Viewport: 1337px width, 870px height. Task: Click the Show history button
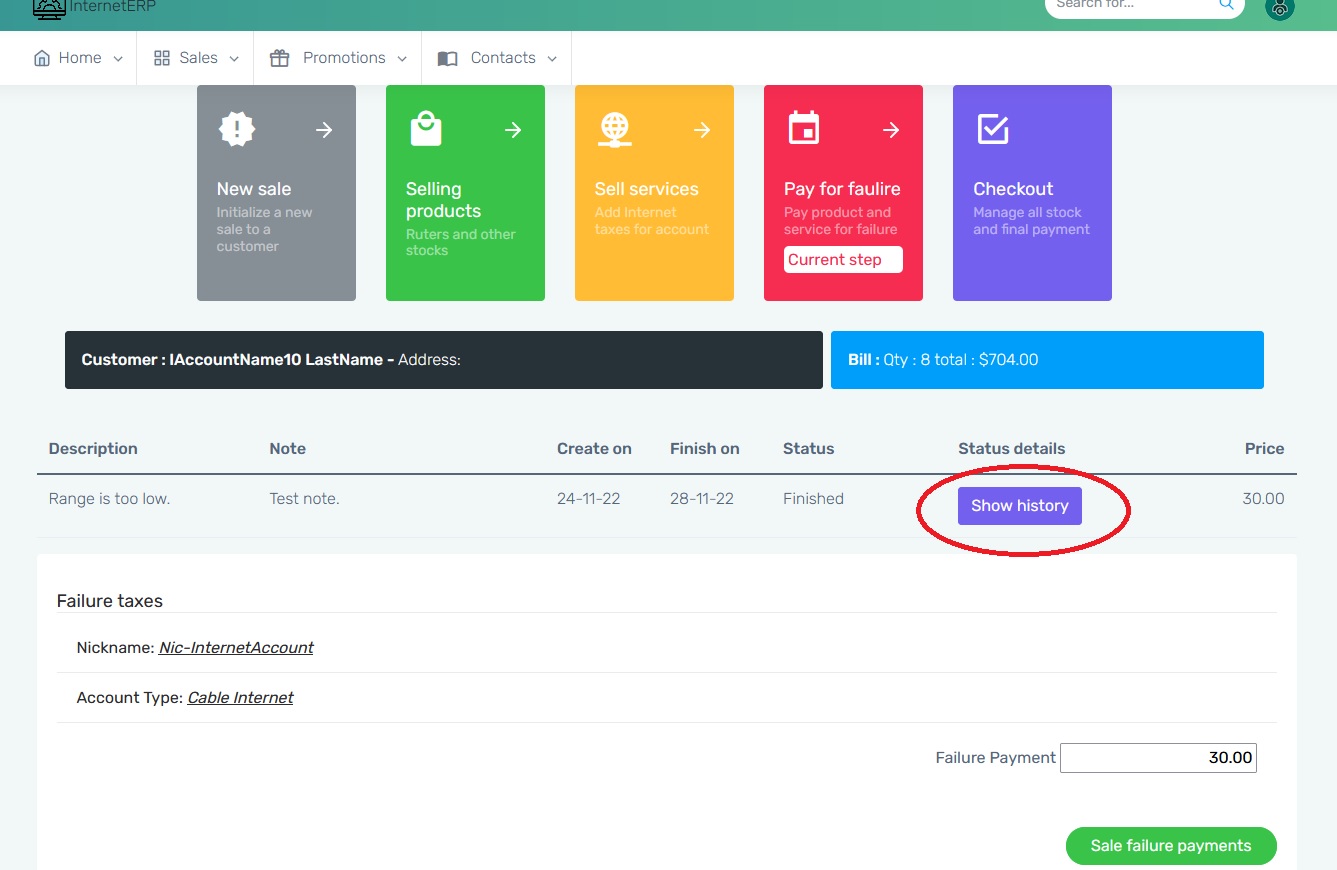tap(1020, 506)
